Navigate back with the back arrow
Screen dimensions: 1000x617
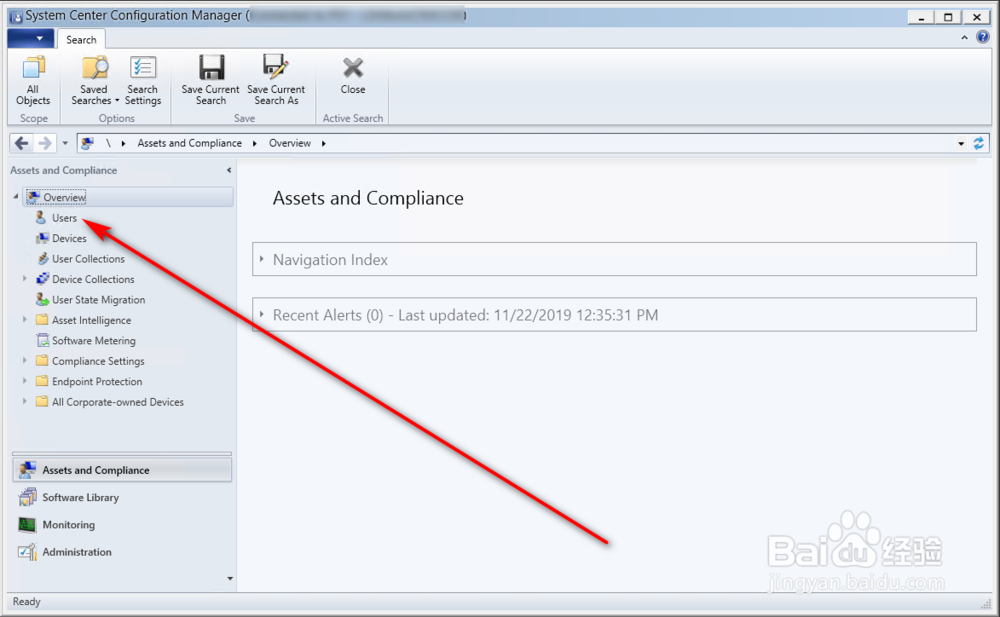[x=21, y=143]
